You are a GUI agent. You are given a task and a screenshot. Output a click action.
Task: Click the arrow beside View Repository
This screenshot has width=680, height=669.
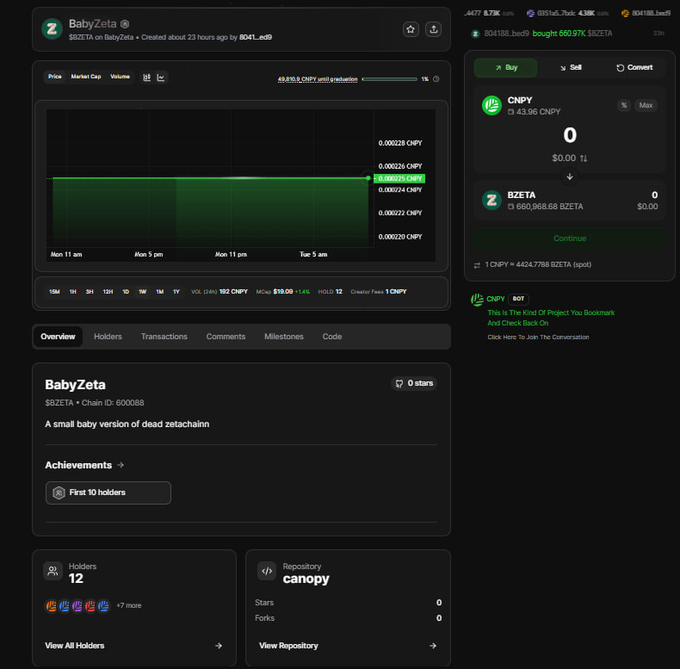[433, 646]
